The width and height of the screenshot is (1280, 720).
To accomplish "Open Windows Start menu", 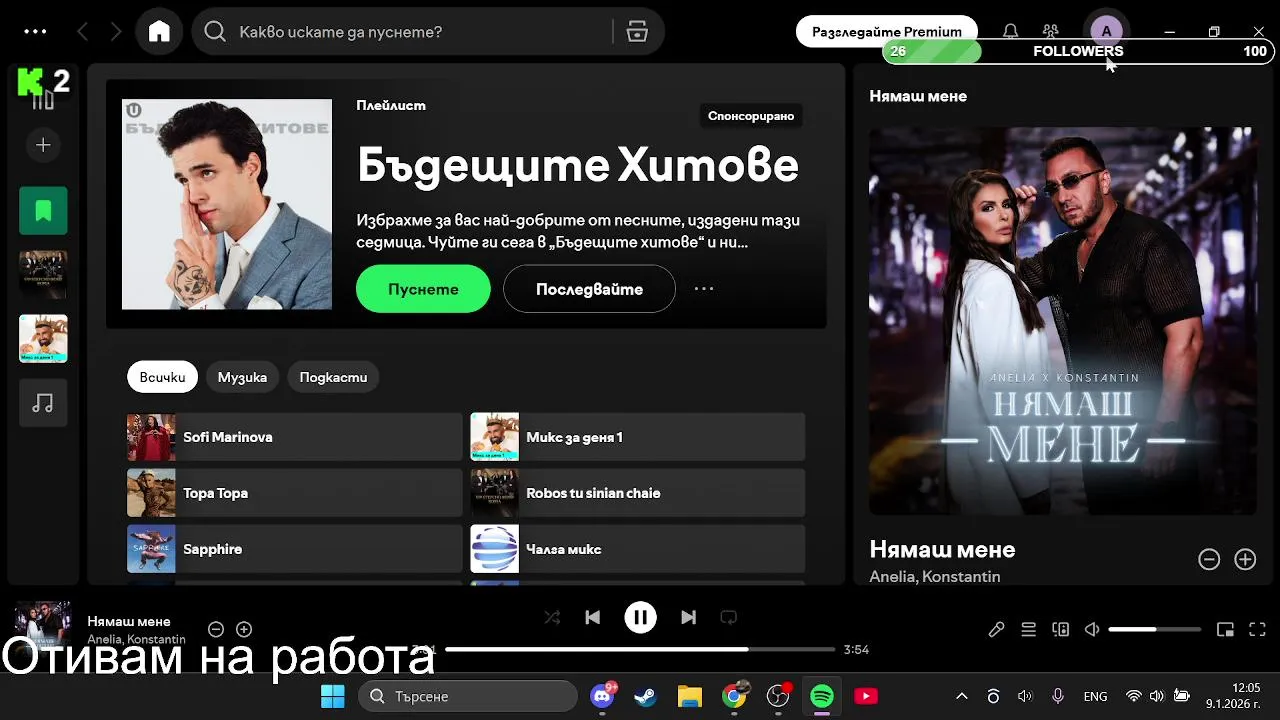I will (x=332, y=696).
